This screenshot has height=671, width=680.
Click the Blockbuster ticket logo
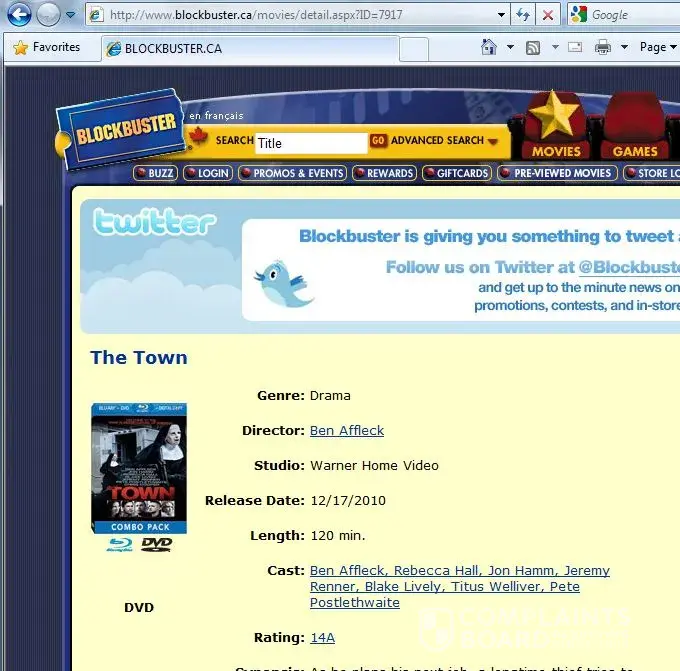(x=120, y=128)
